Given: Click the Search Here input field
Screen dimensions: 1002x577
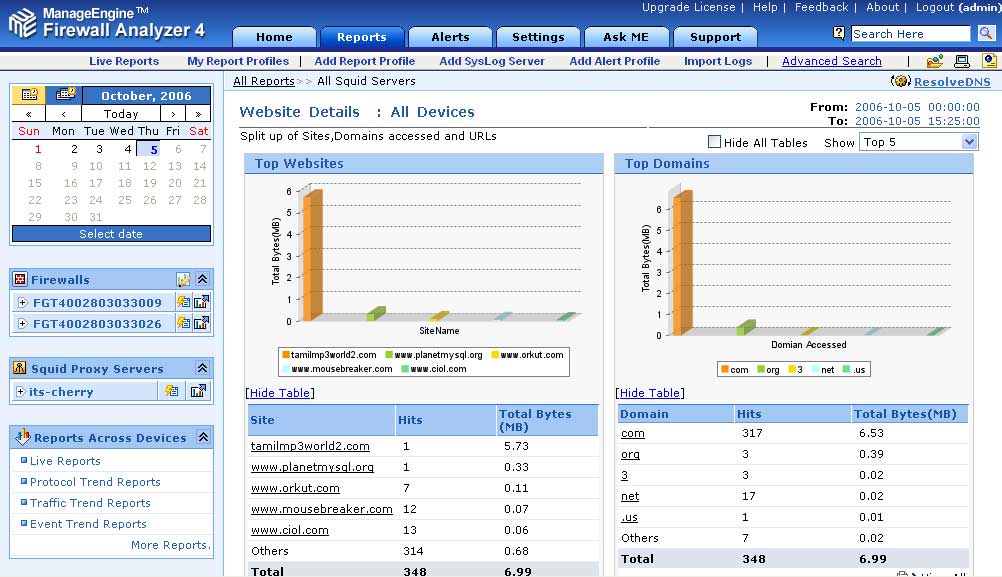Looking at the screenshot, I should coord(910,33).
